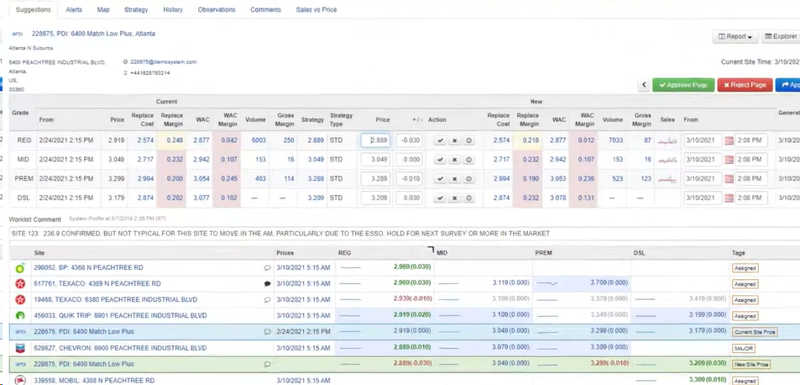Click REG current volume value 6003

coord(259,140)
